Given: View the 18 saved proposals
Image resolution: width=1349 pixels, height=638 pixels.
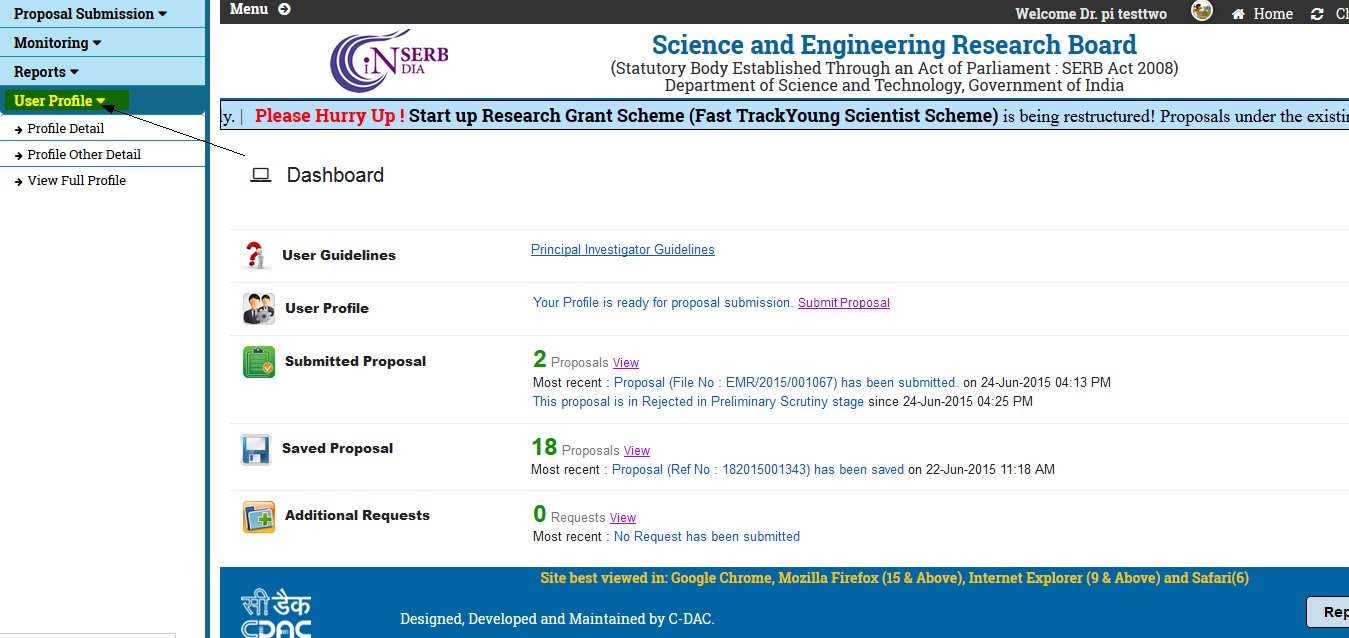Looking at the screenshot, I should coord(636,451).
